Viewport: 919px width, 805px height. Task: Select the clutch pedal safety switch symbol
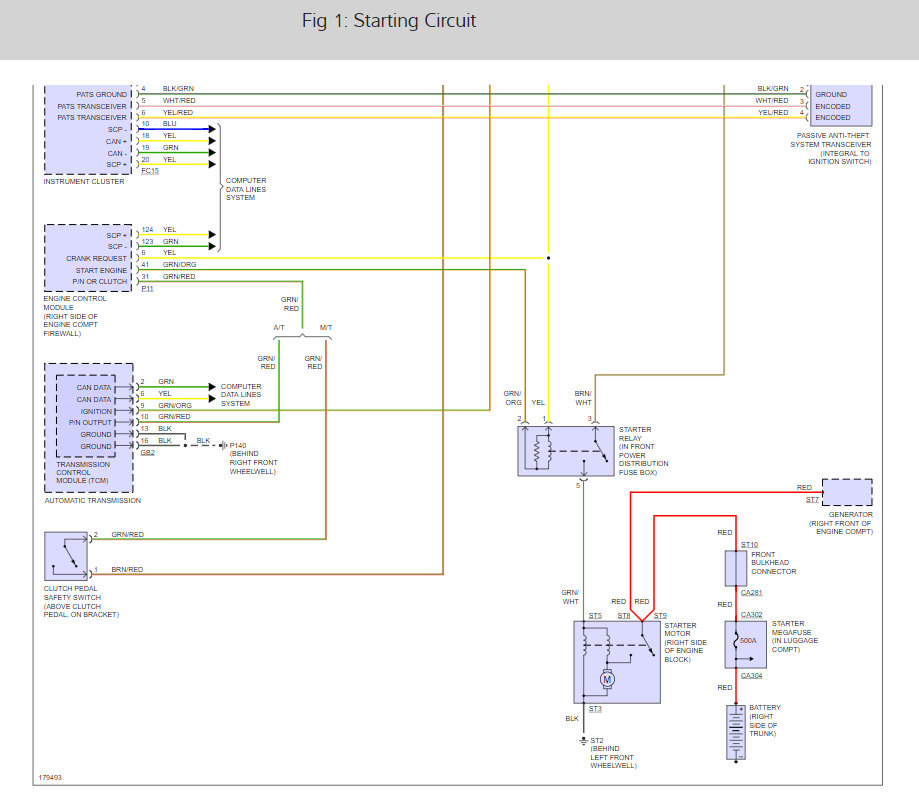click(66, 556)
